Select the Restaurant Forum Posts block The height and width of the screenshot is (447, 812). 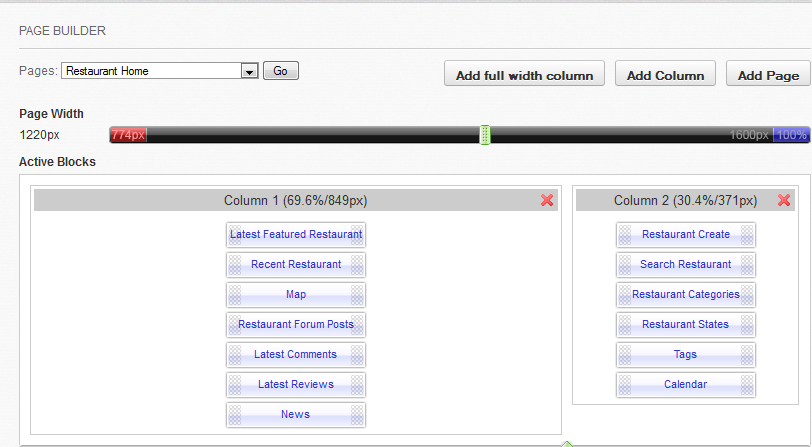[296, 325]
